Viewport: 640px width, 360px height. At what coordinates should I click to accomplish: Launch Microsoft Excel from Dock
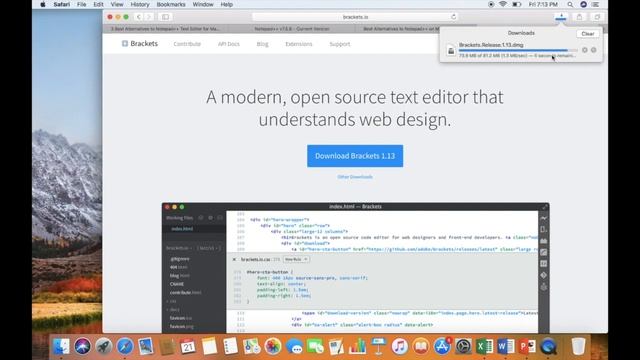tap(484, 347)
